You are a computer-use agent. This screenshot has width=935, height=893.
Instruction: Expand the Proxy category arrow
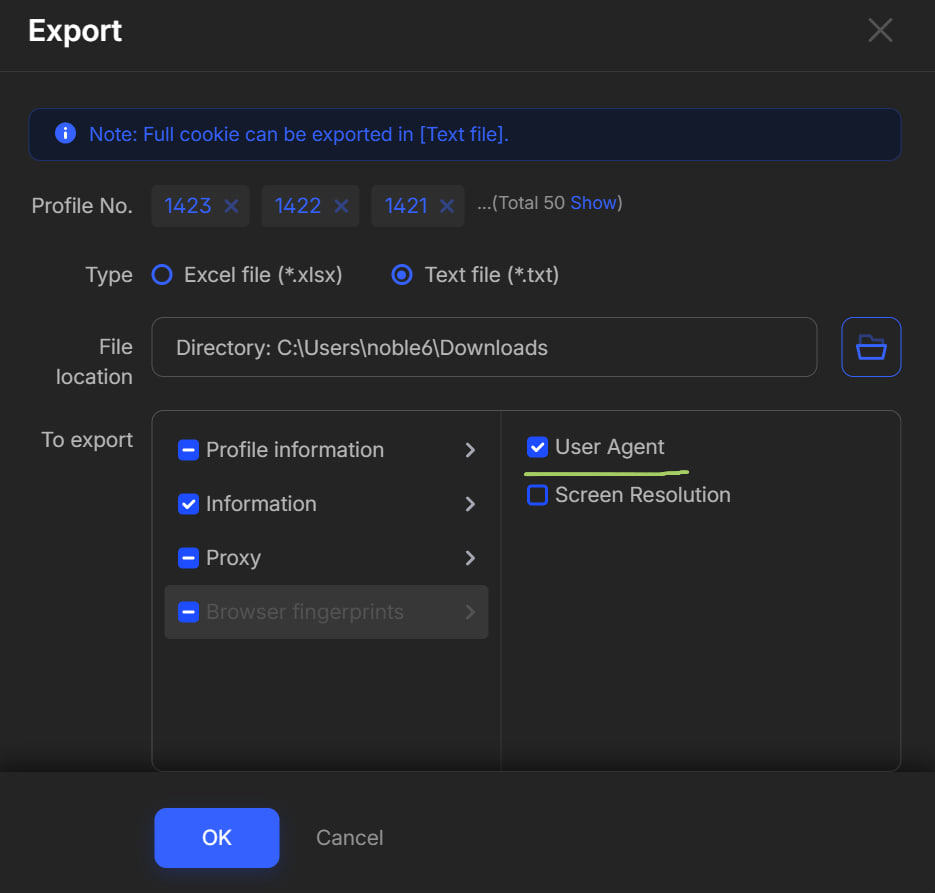click(470, 558)
